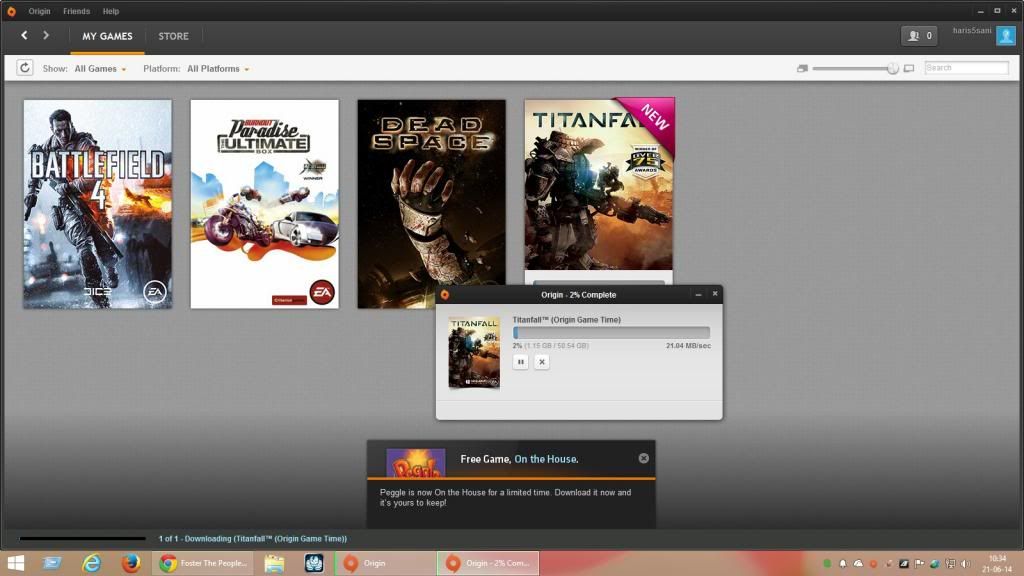Open the Friends menu
1024x576 pixels.
(x=76, y=11)
